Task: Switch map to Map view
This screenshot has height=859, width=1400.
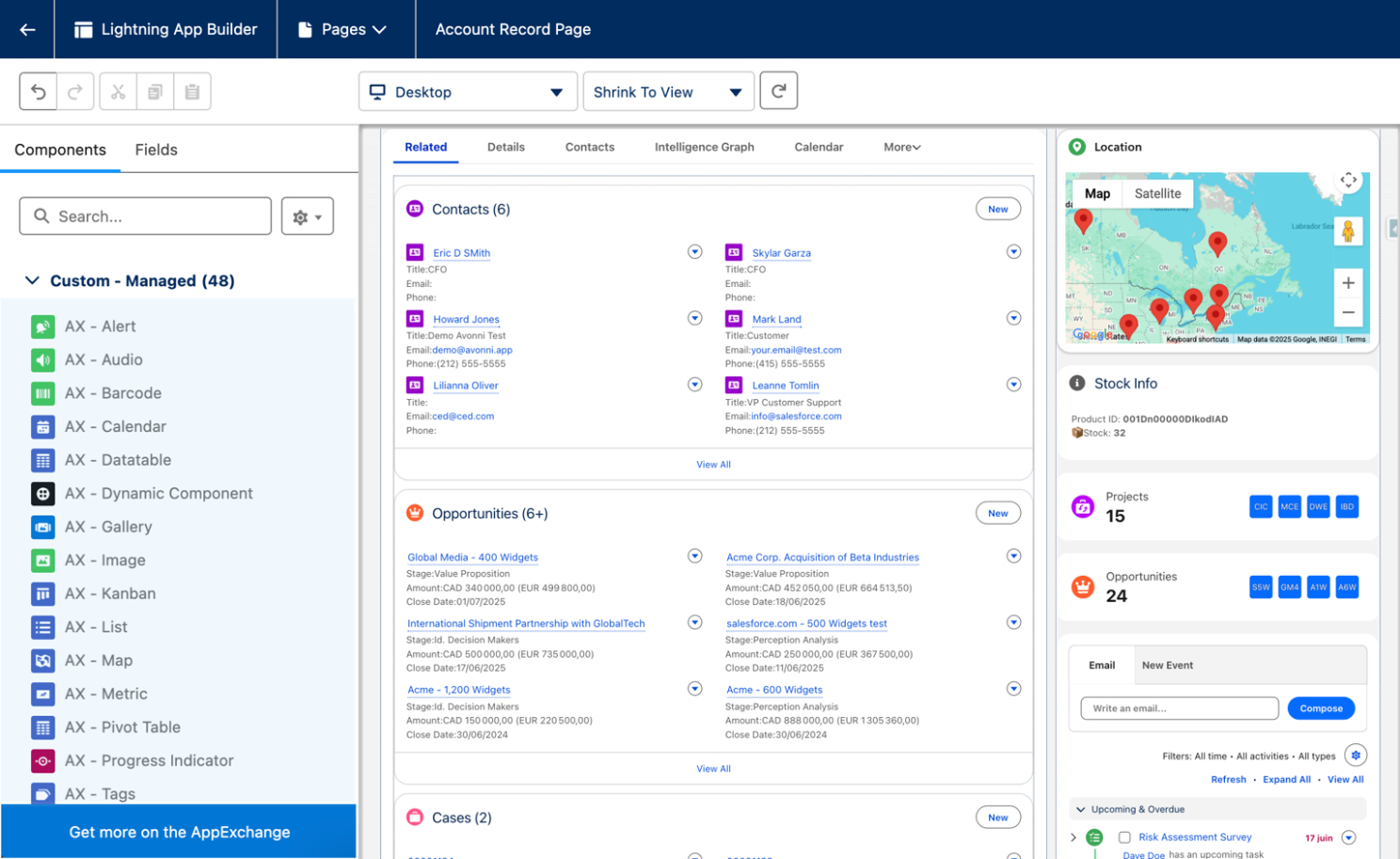Action: point(1097,194)
